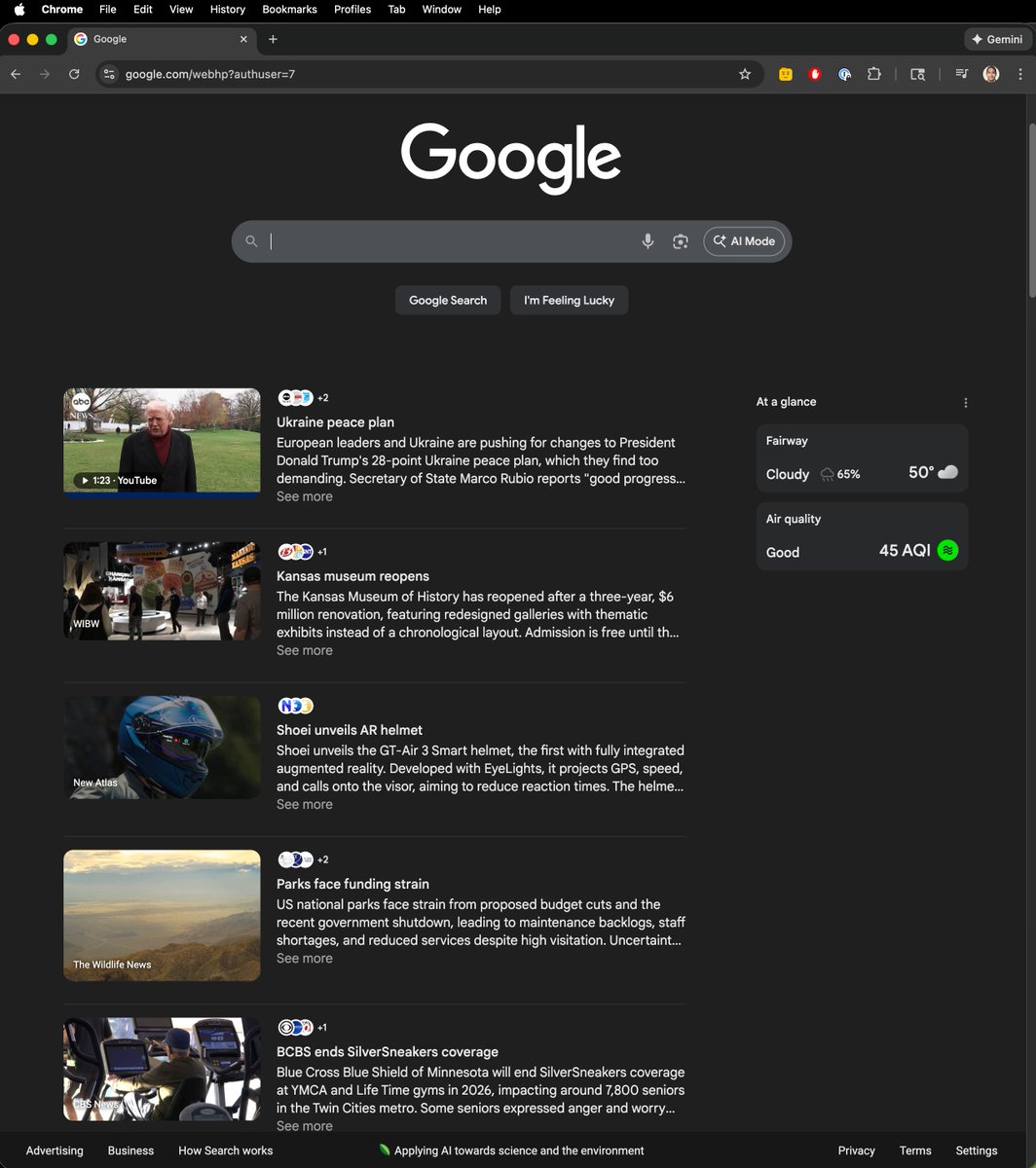Enable AI Mode
This screenshot has width=1036, height=1168.
pos(744,241)
